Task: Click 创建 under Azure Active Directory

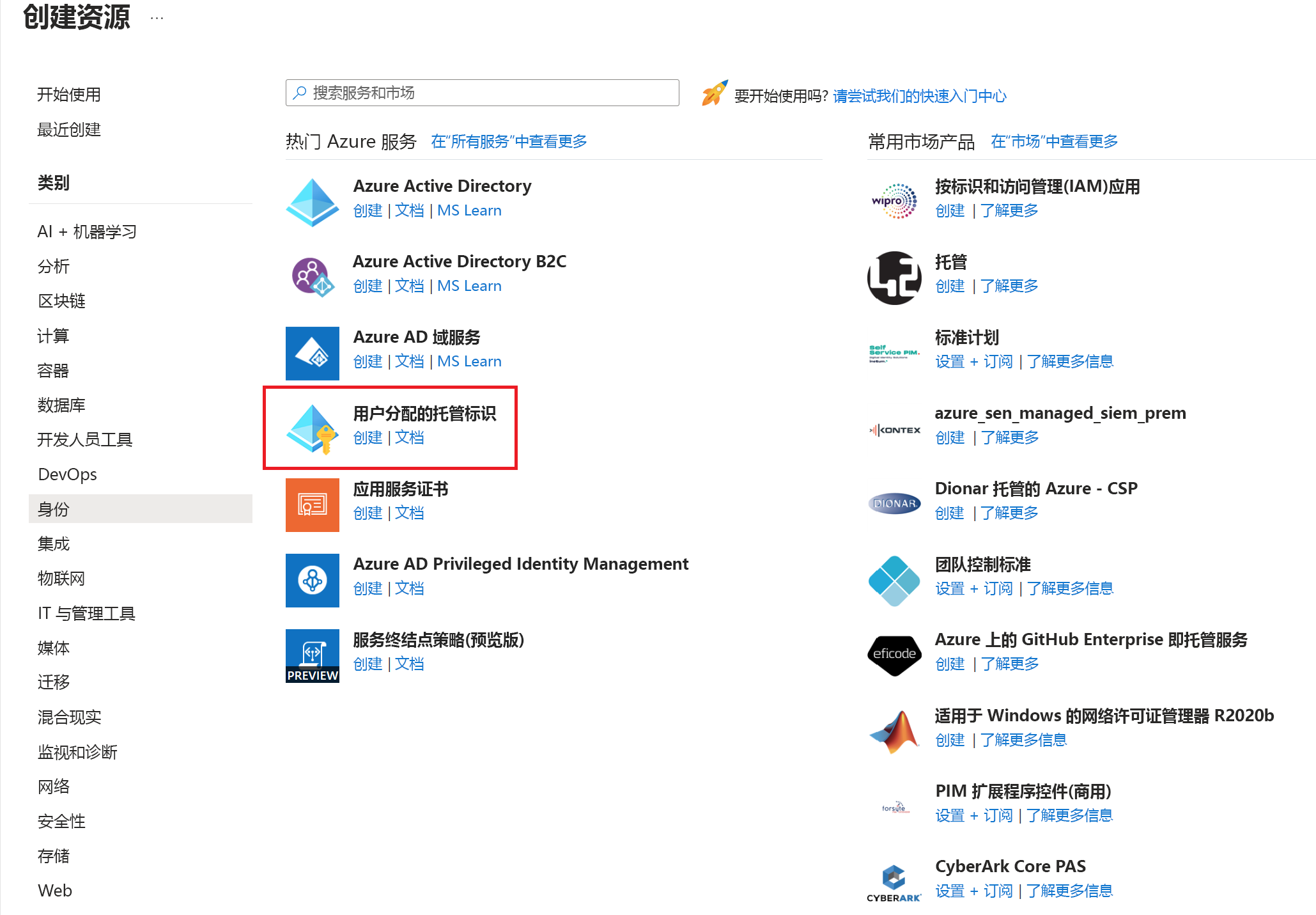Action: coord(368,210)
